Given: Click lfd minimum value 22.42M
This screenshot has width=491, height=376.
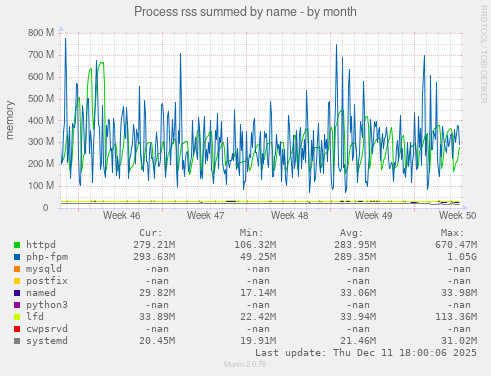Looking at the screenshot, I should (x=258, y=317).
